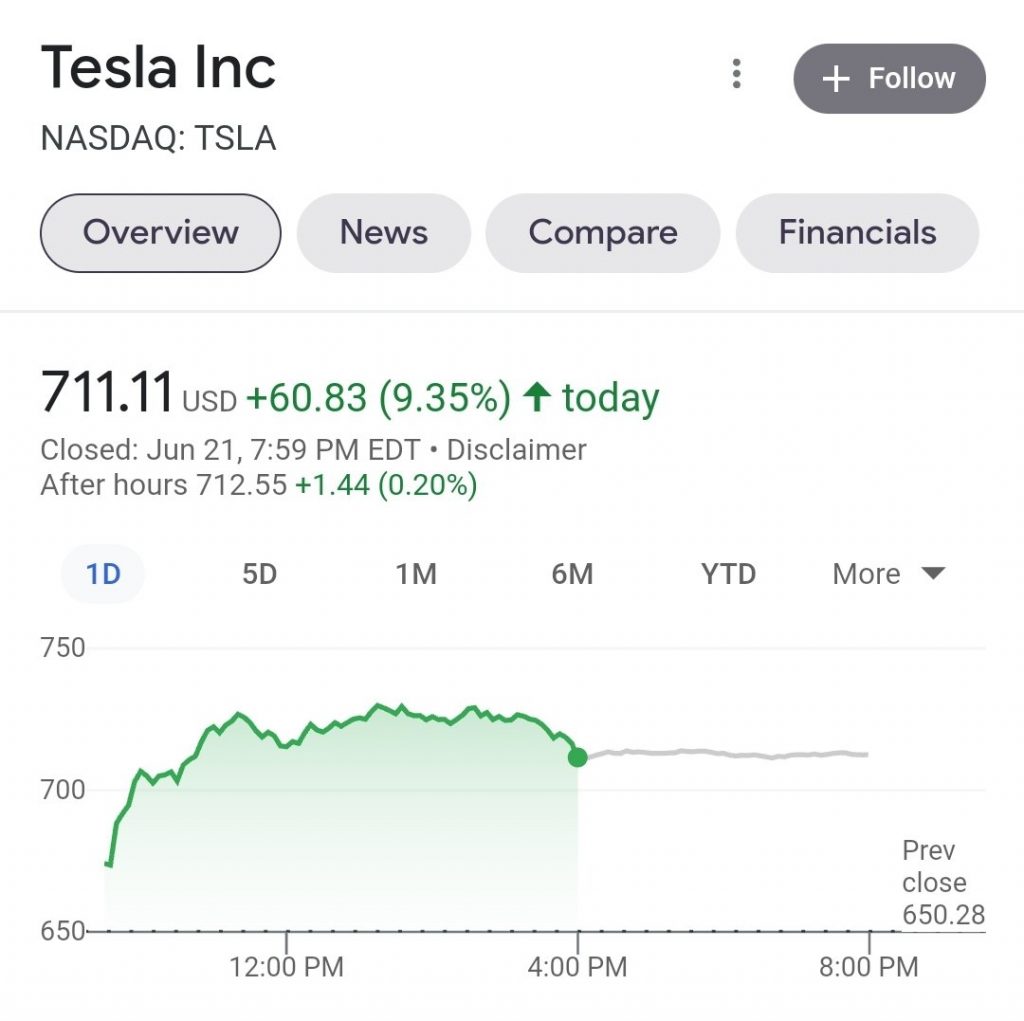Select the Overview tab
This screenshot has height=1021, width=1024.
160,233
